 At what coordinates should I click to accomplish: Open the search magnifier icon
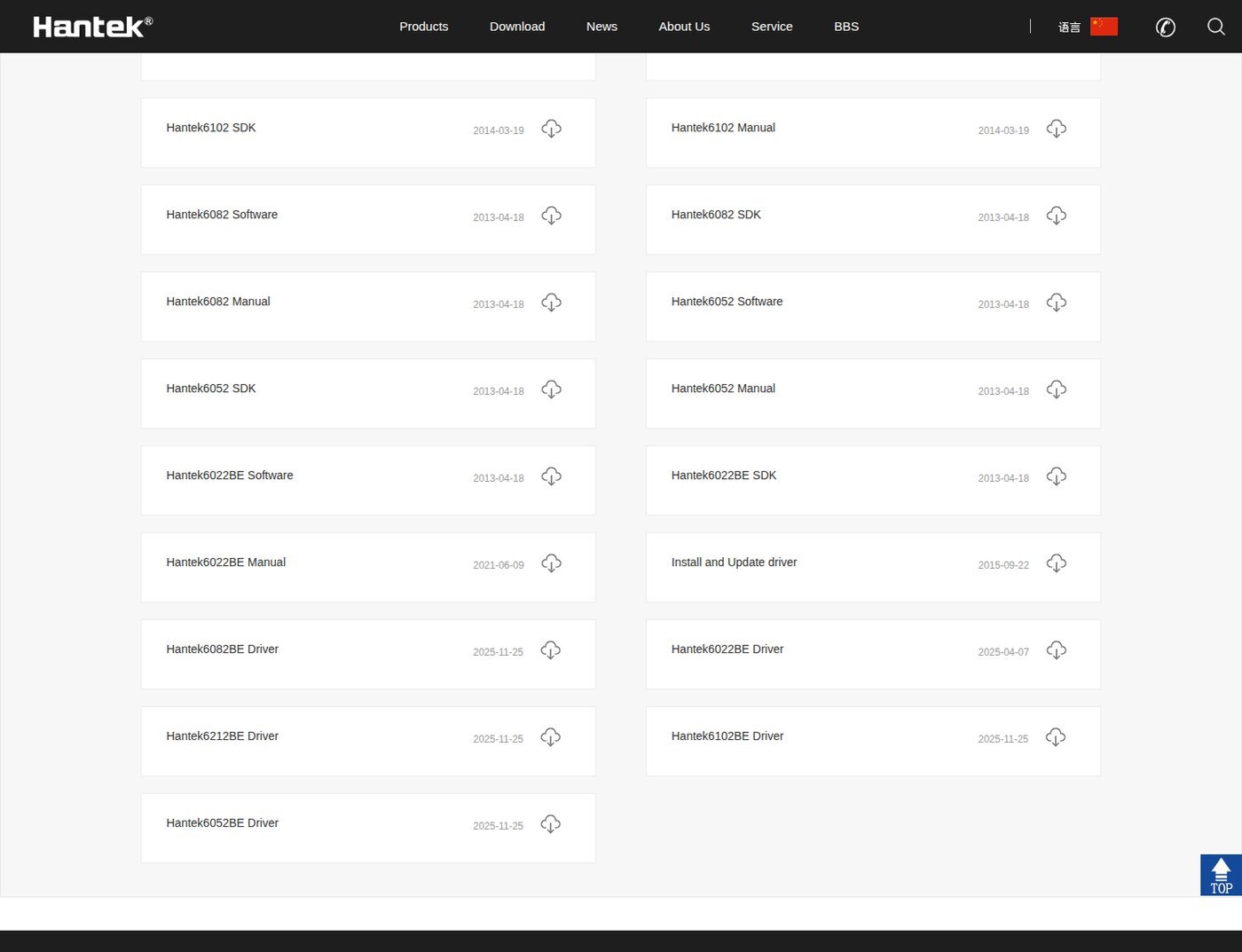pyautogui.click(x=1216, y=27)
